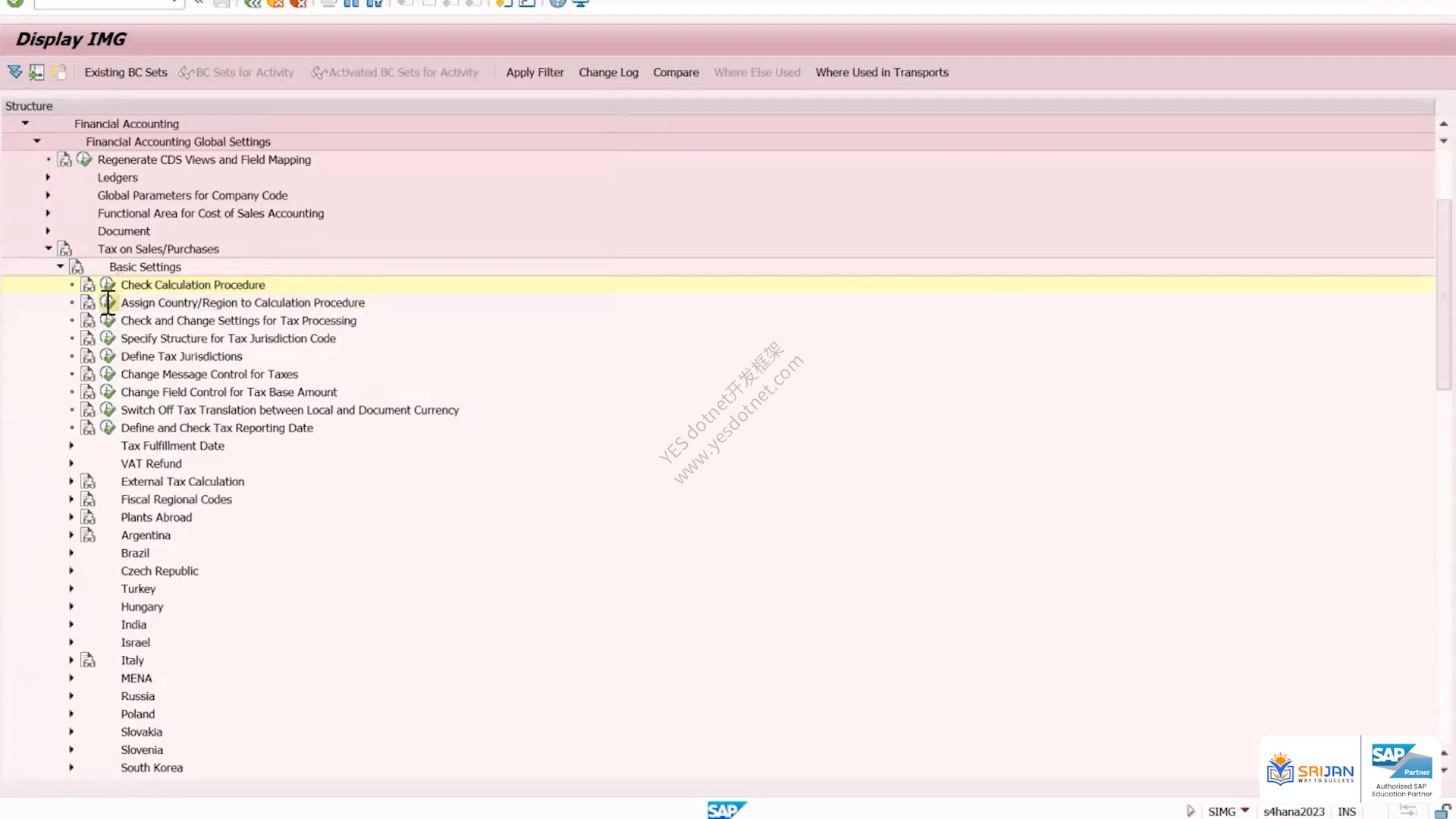The height and width of the screenshot is (819, 1456).
Task: Open documentation icon for Plants Abroad
Action: (x=89, y=517)
